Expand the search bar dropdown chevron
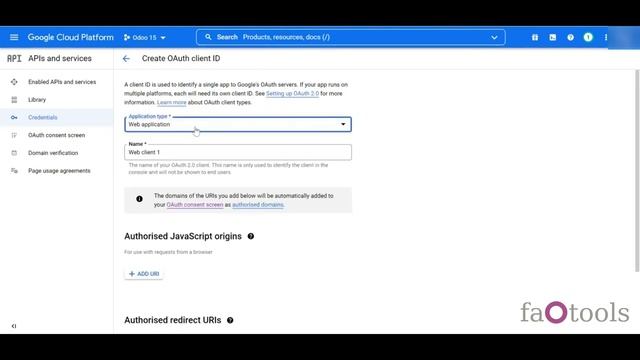Screen dimensions: 640x360 [494, 38]
